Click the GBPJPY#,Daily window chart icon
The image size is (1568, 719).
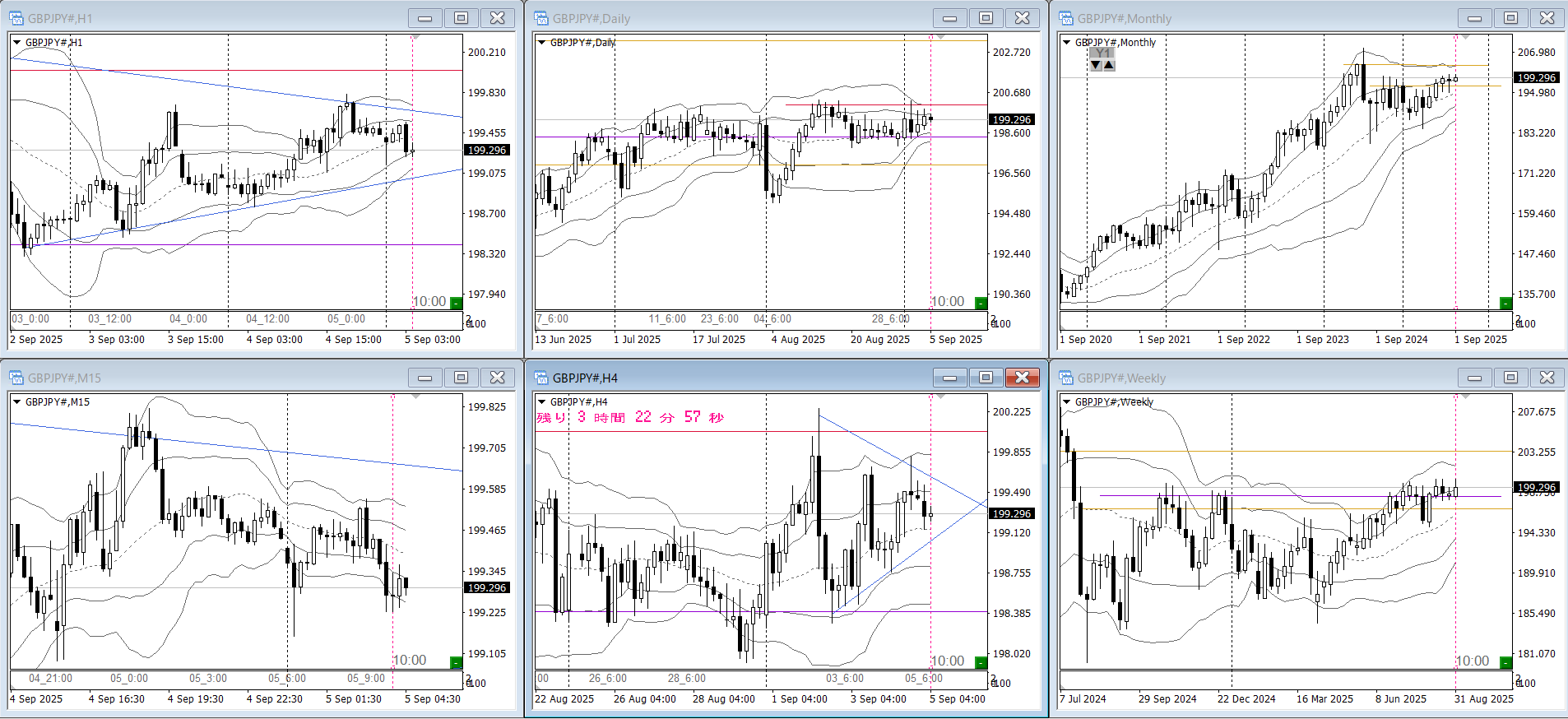[541, 18]
